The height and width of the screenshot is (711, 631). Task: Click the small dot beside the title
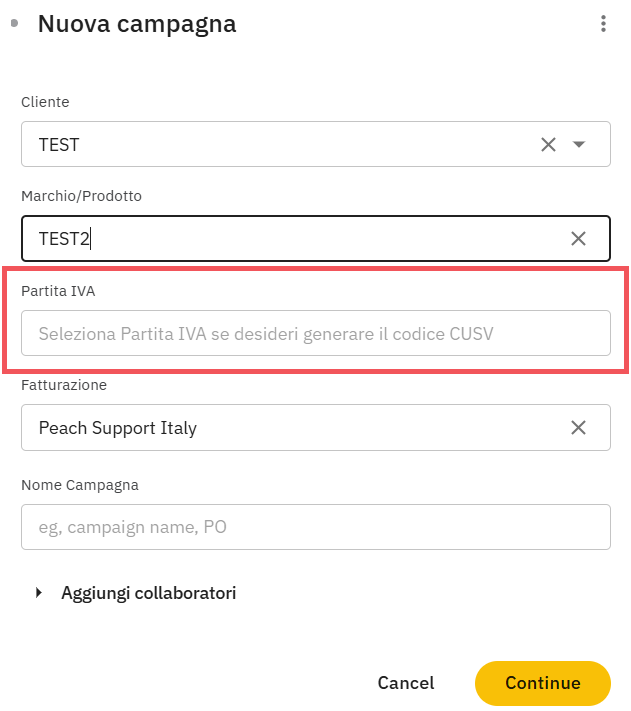point(14,23)
